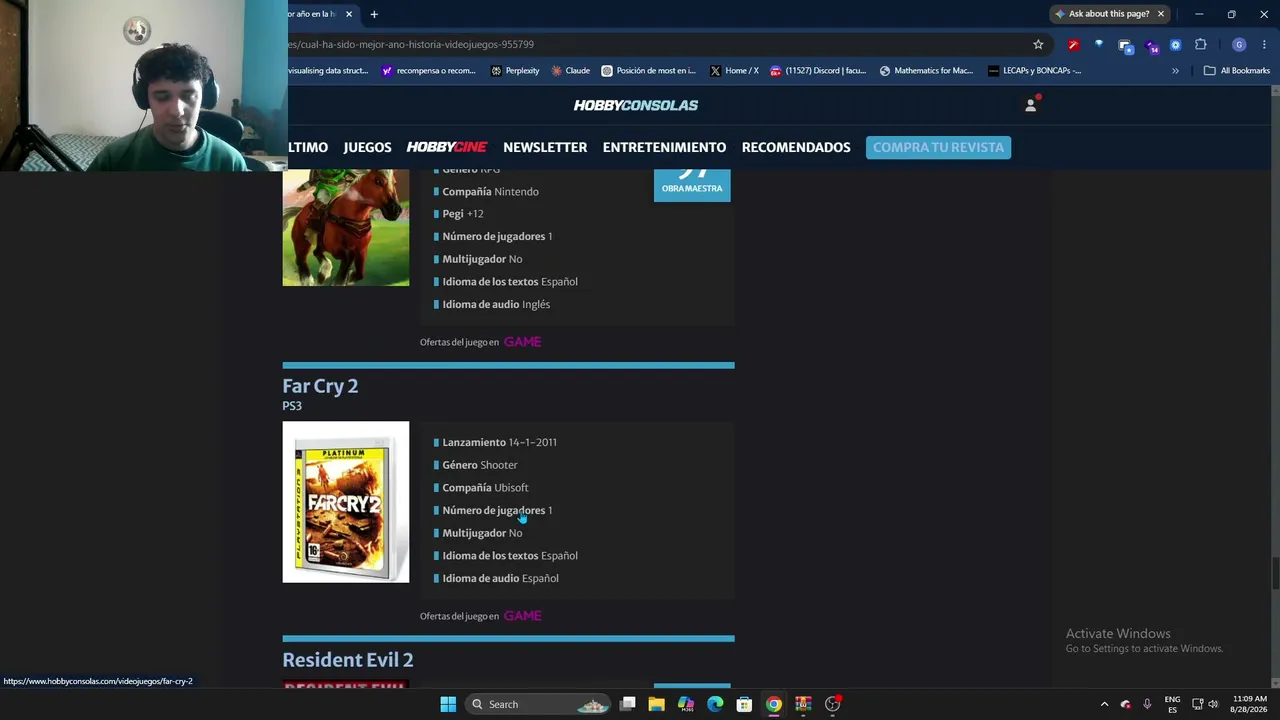
Task: Open the Posición de most en bookmark
Action: click(x=648, y=71)
